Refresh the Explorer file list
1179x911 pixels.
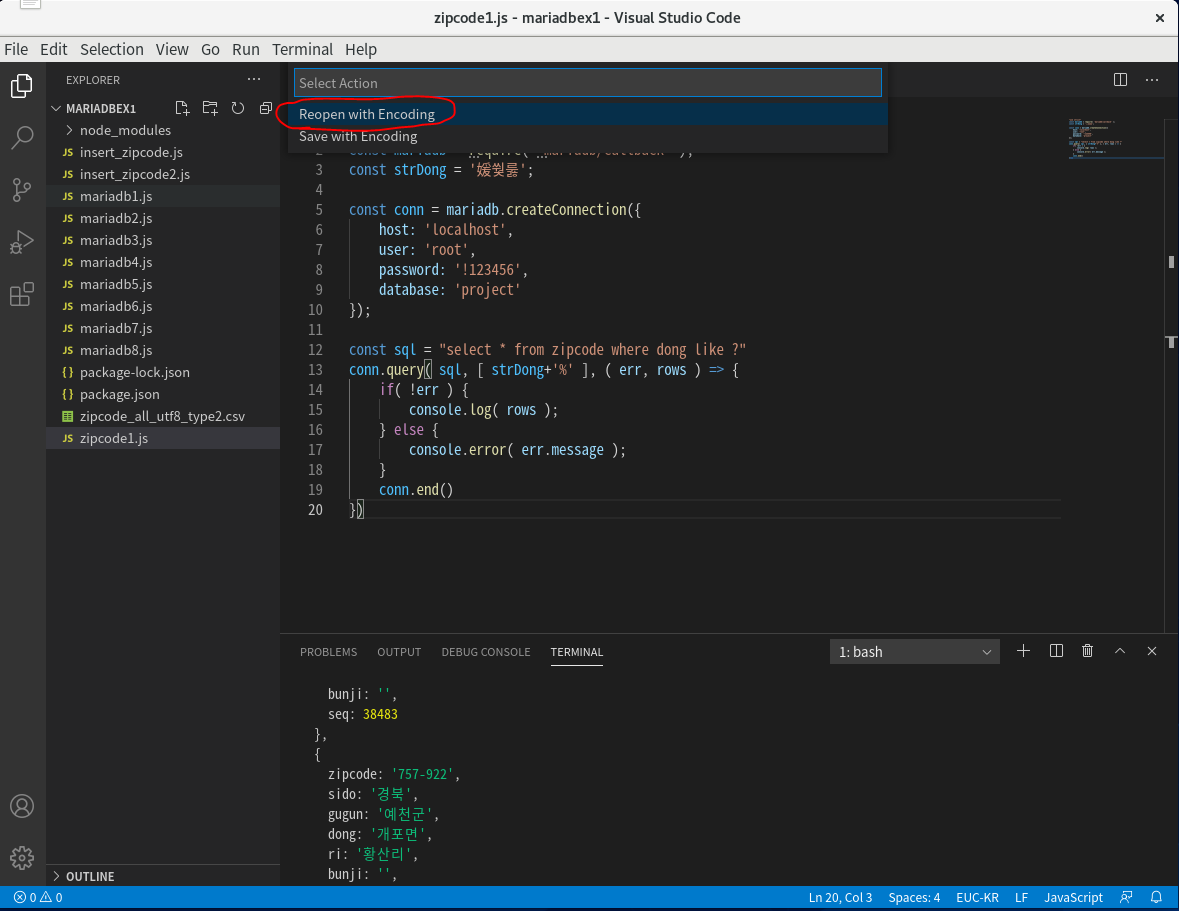pos(238,108)
